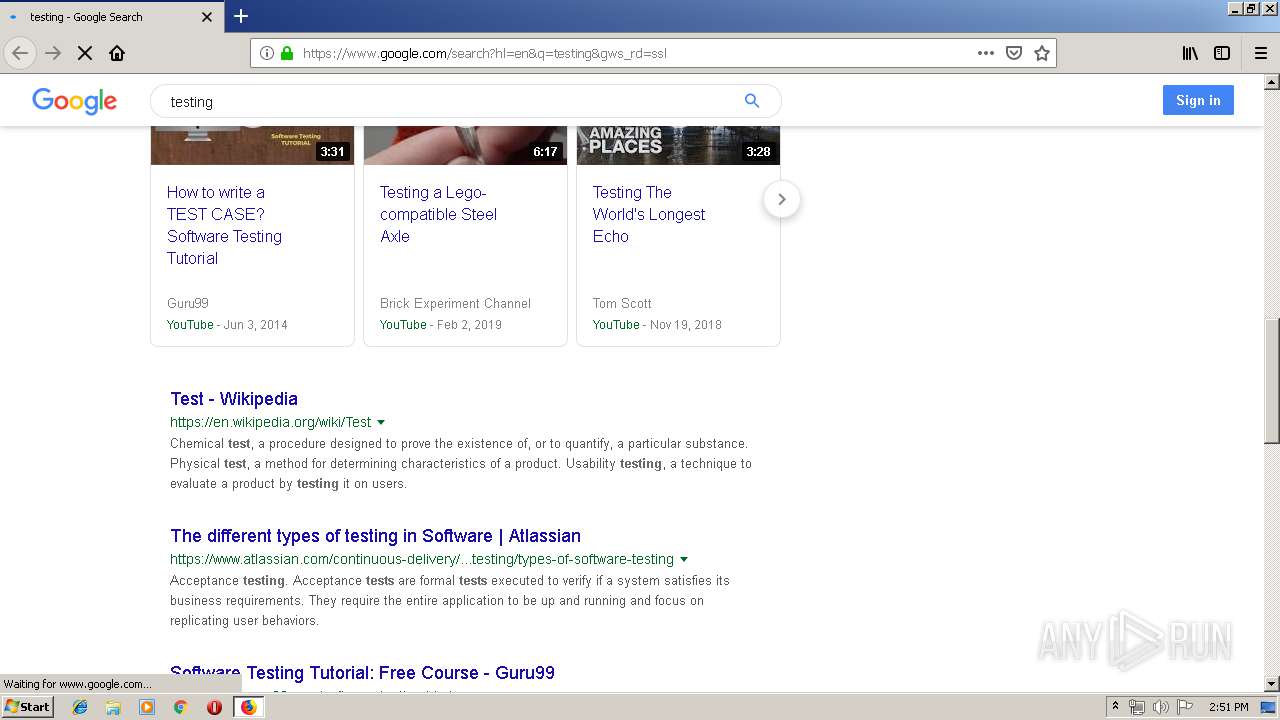The image size is (1280, 720).
Task: Click 'Brick Experiment Channel' text
Action: 455,303
